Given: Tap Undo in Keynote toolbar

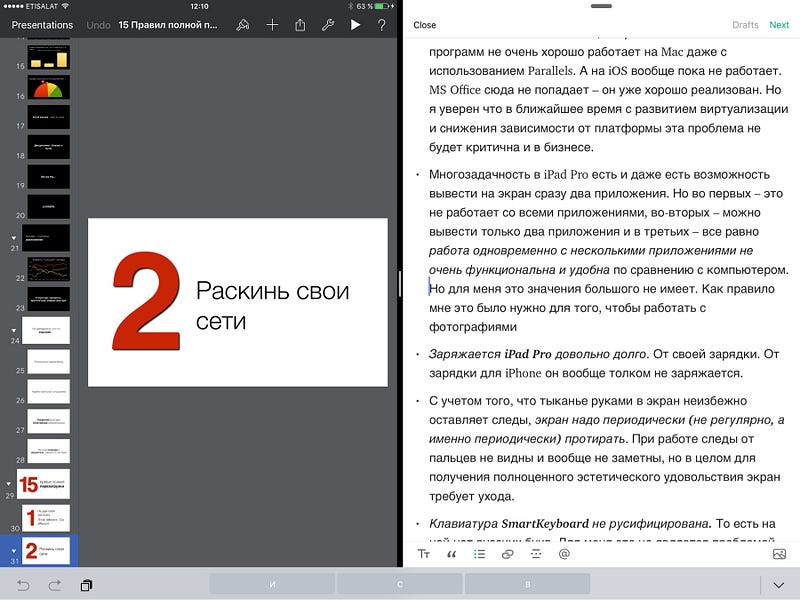Looking at the screenshot, I should click(98, 25).
